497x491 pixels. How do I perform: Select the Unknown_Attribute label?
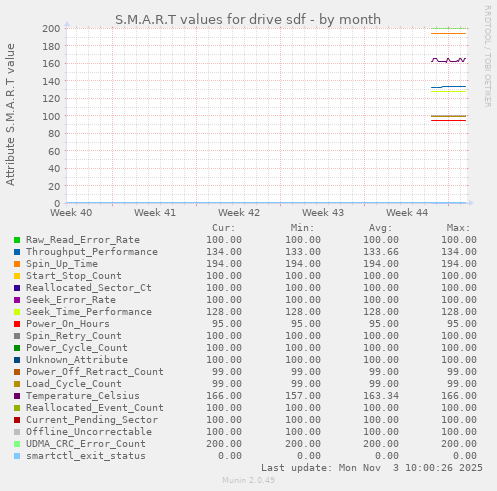coord(77,360)
